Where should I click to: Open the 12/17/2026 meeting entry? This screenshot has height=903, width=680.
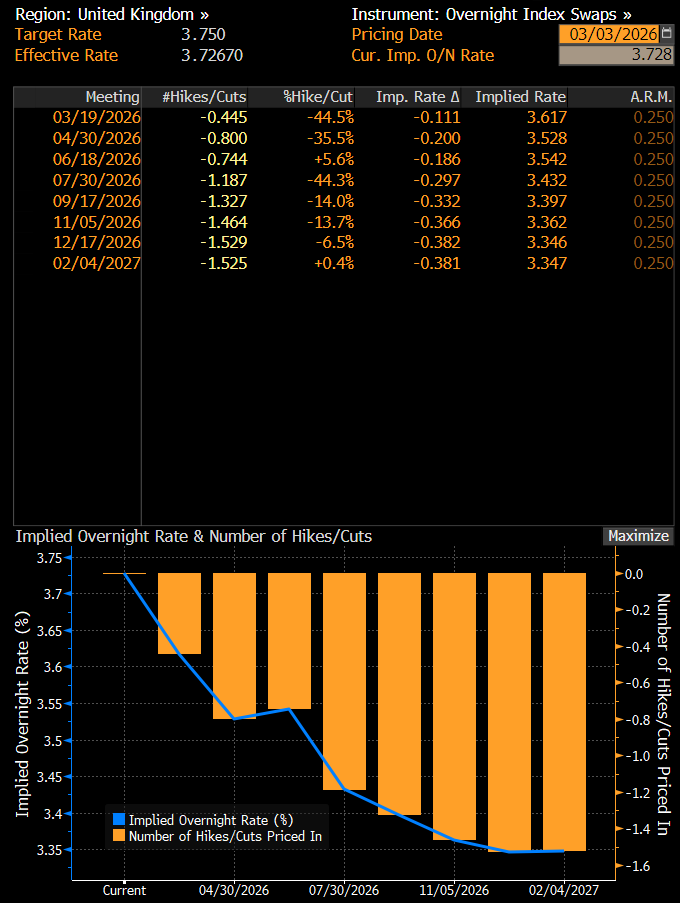97,243
